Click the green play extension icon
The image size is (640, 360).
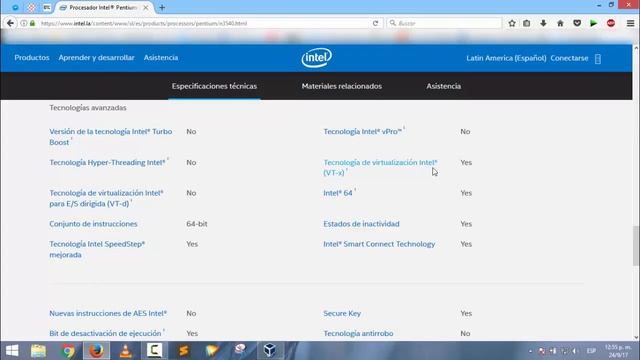click(x=593, y=23)
